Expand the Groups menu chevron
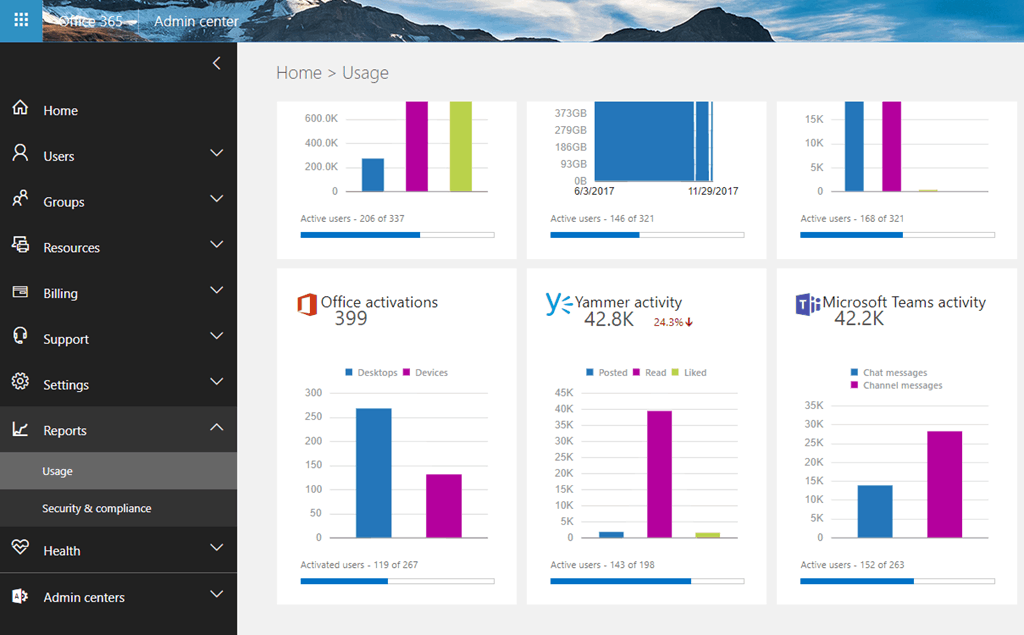This screenshot has height=635, width=1024. (216, 199)
